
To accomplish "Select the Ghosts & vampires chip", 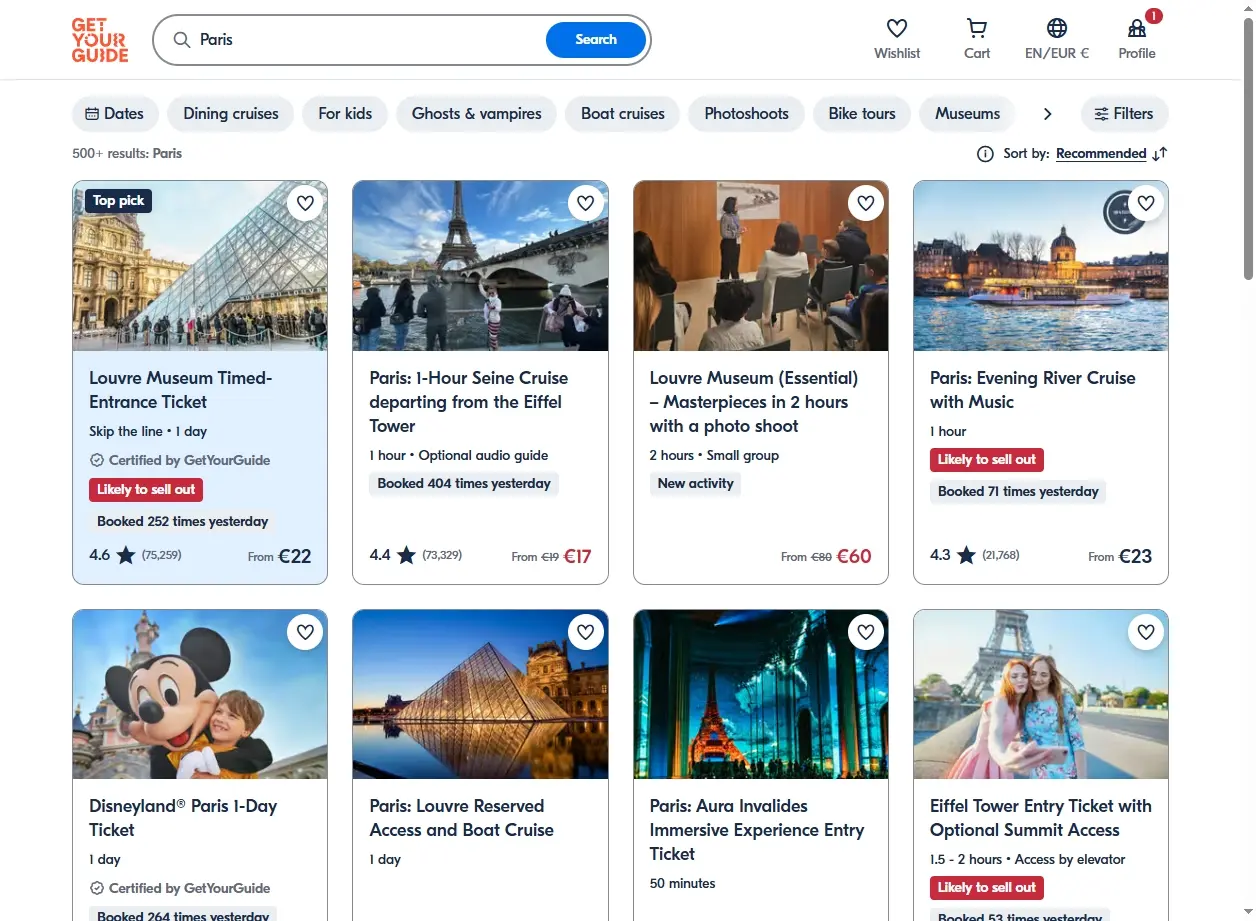I will click(477, 114).
